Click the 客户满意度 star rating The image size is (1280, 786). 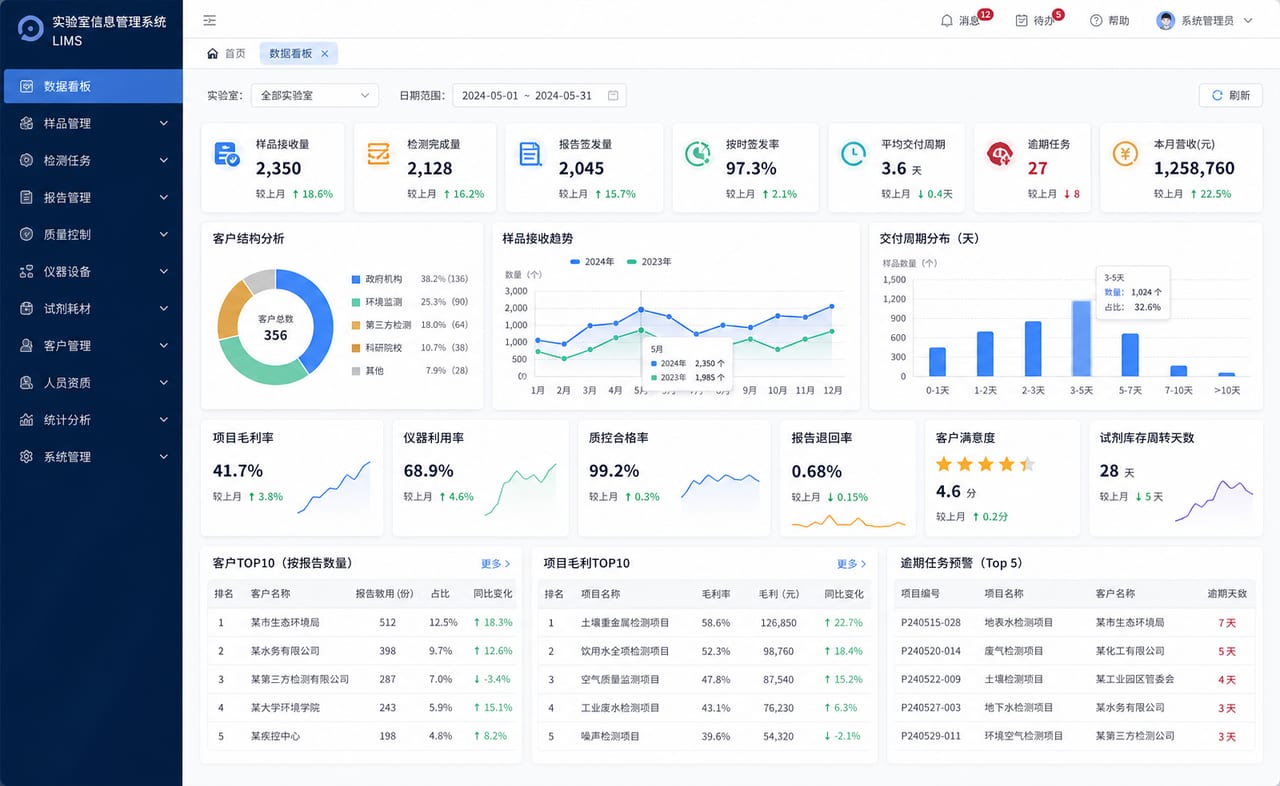[x=985, y=464]
